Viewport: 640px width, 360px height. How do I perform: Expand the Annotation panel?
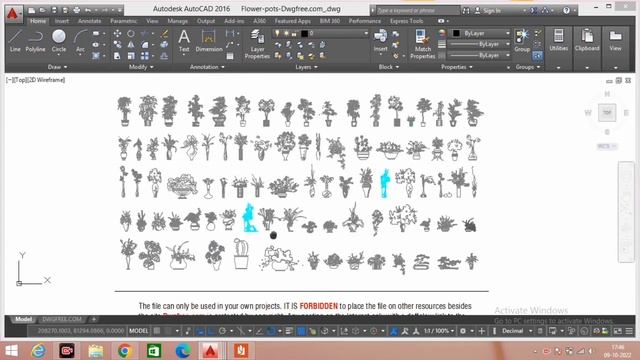pyautogui.click(x=207, y=67)
